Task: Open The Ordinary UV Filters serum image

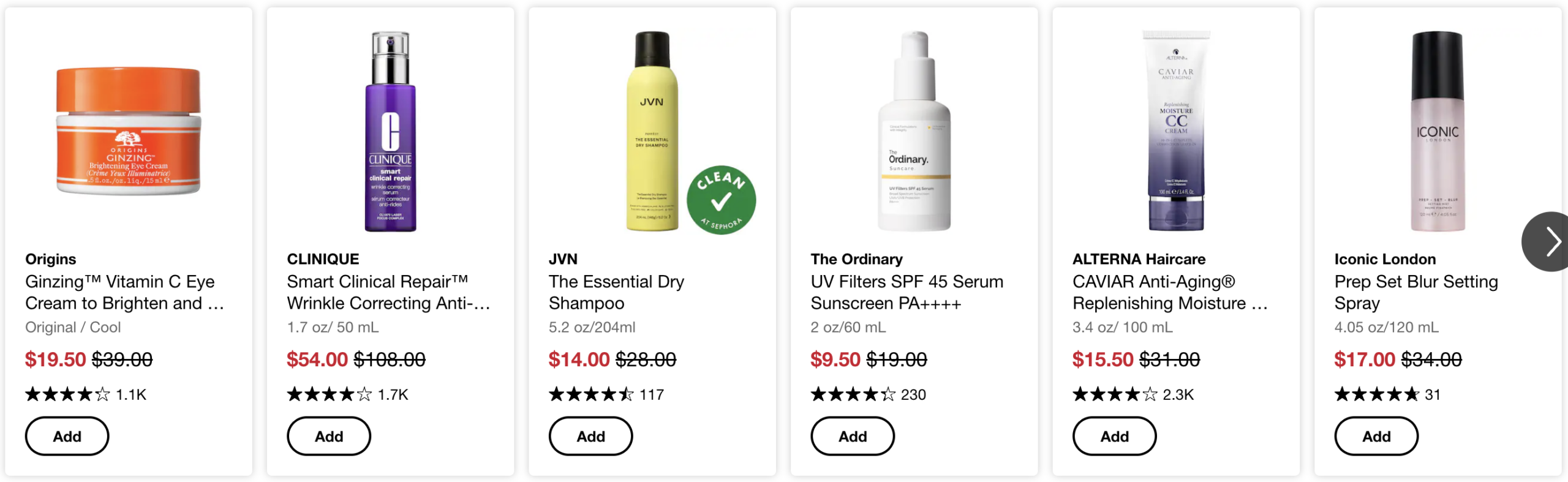Action: 914,131
